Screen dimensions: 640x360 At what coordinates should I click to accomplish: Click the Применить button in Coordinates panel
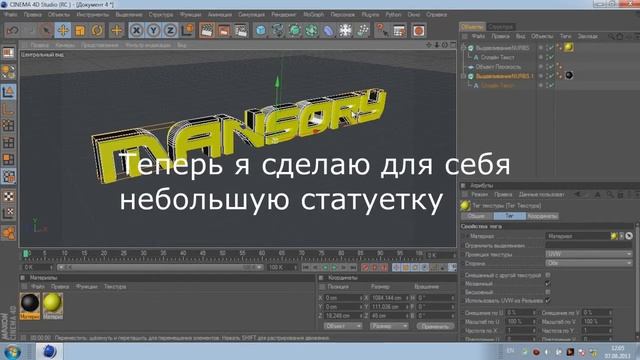click(435, 326)
